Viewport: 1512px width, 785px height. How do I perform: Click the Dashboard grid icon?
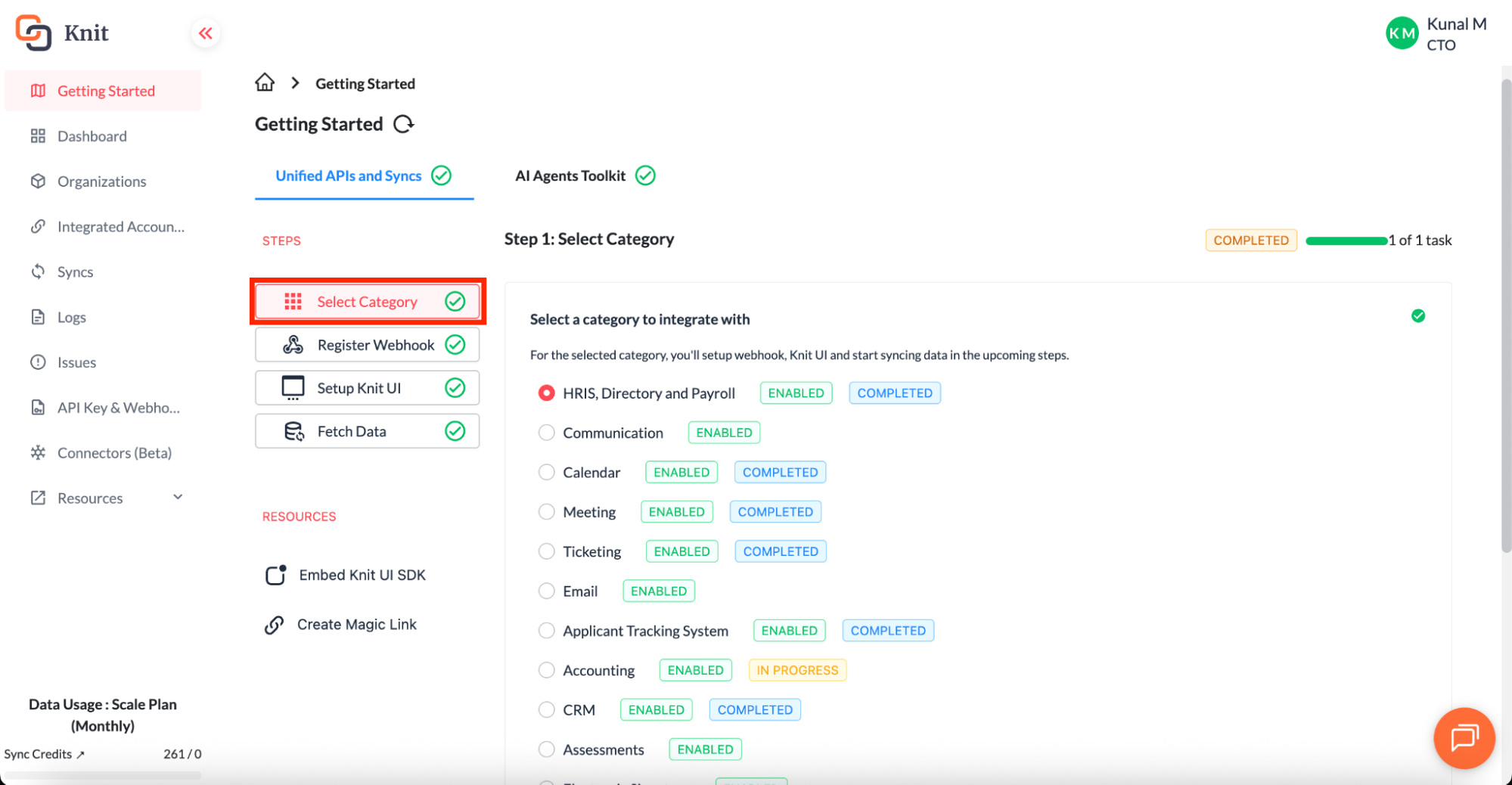tap(38, 136)
